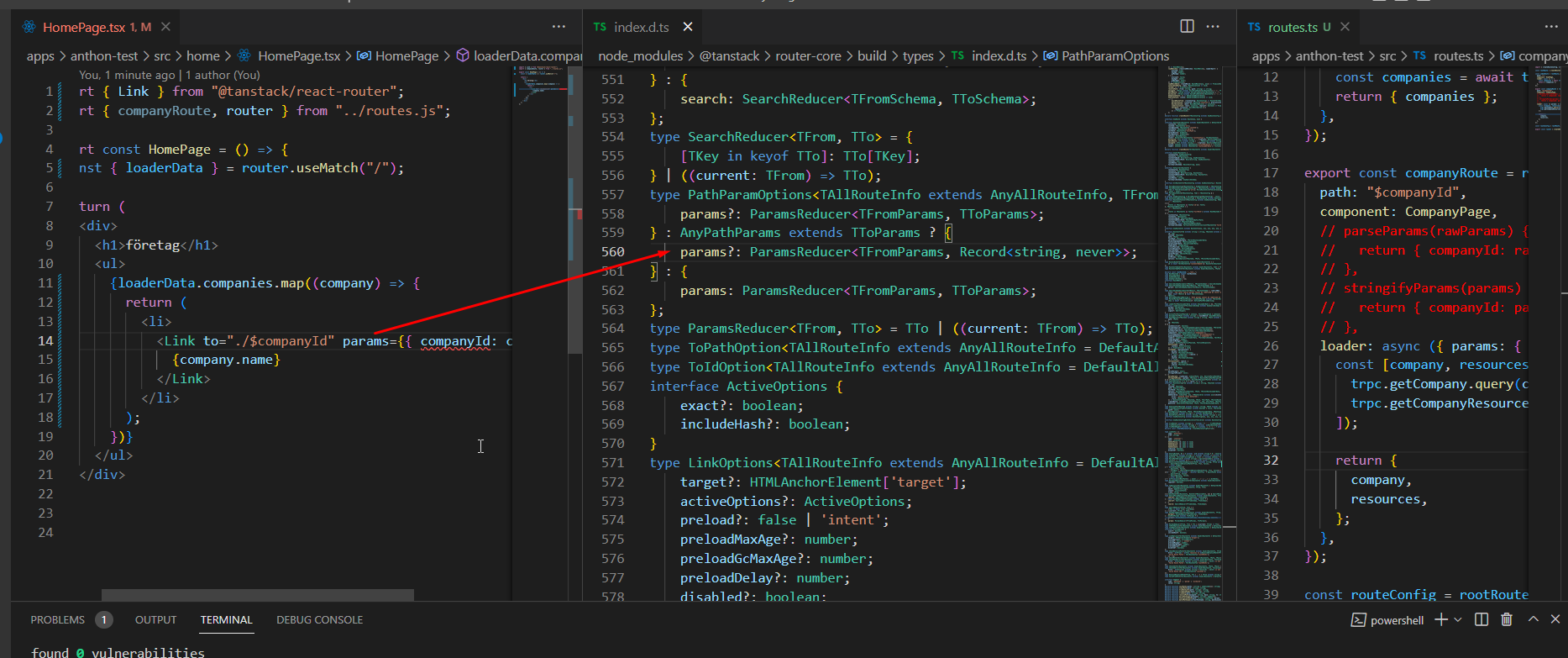Close the index.d.ts tab
Screen dimensions: 1568x658
click(x=688, y=27)
